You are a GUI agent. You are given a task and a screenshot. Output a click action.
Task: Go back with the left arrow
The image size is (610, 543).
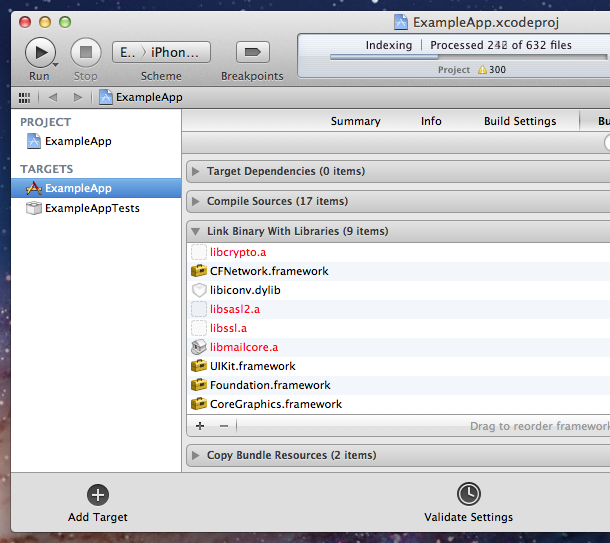(x=53, y=97)
